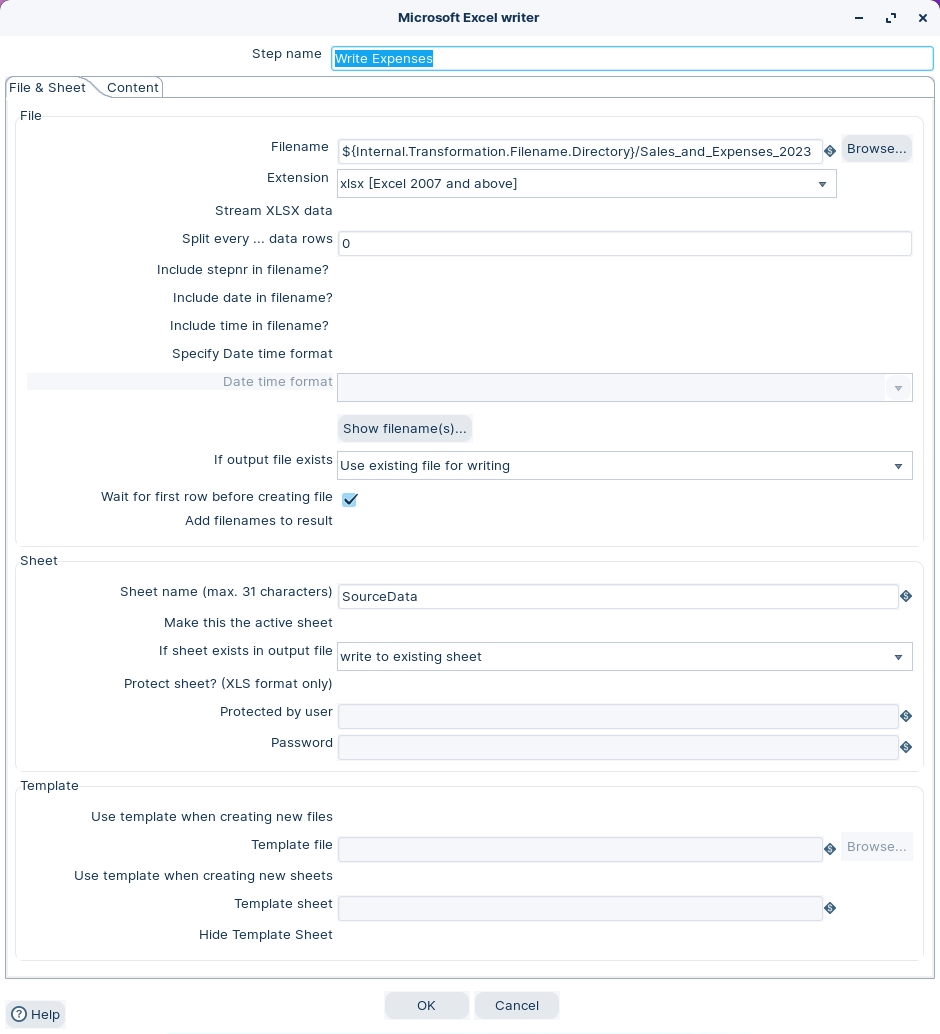940x1034 pixels.
Task: Select the File & Sheet tab
Action: pos(47,88)
